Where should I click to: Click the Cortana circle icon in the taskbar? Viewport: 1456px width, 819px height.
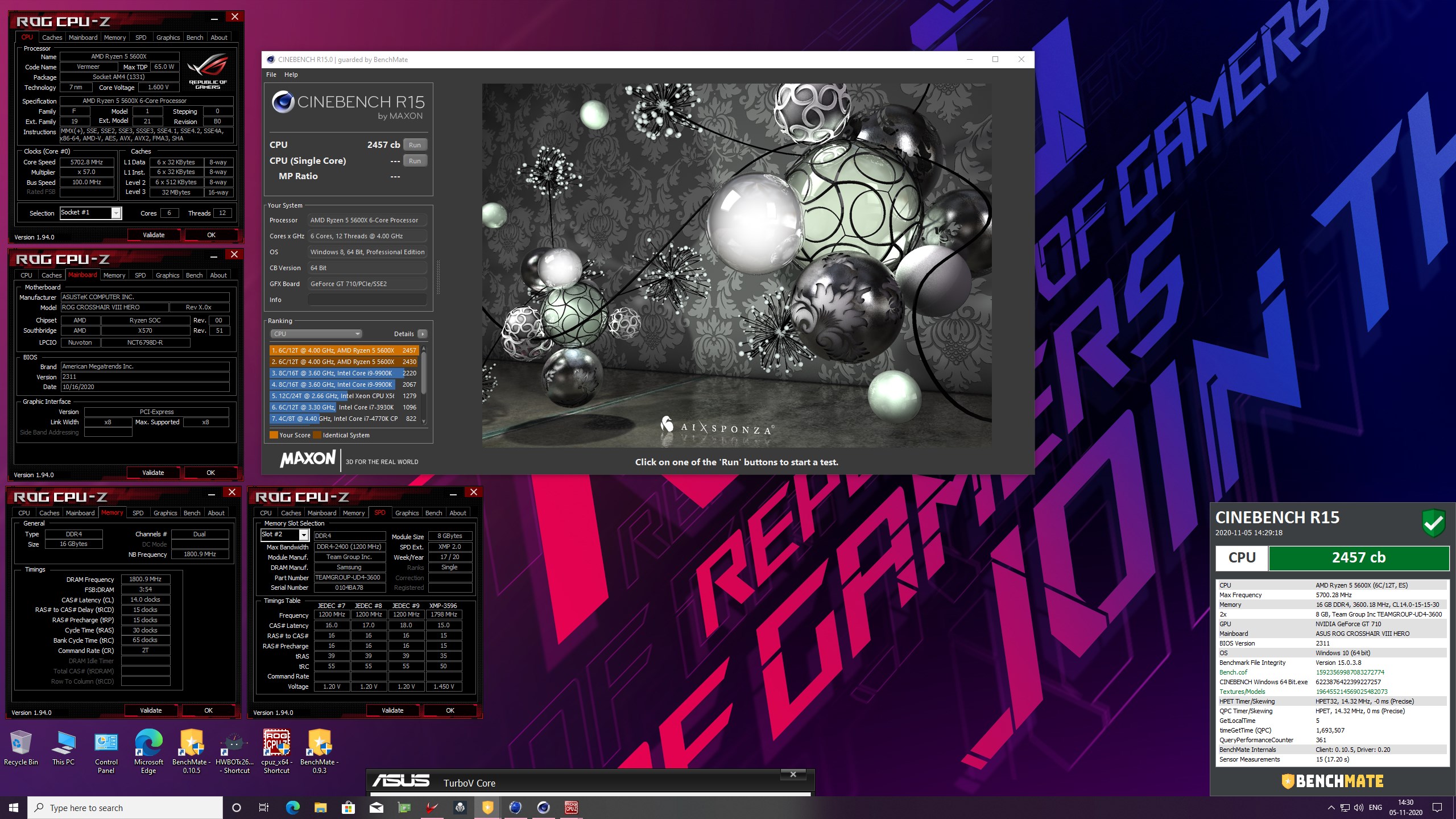pyautogui.click(x=237, y=808)
